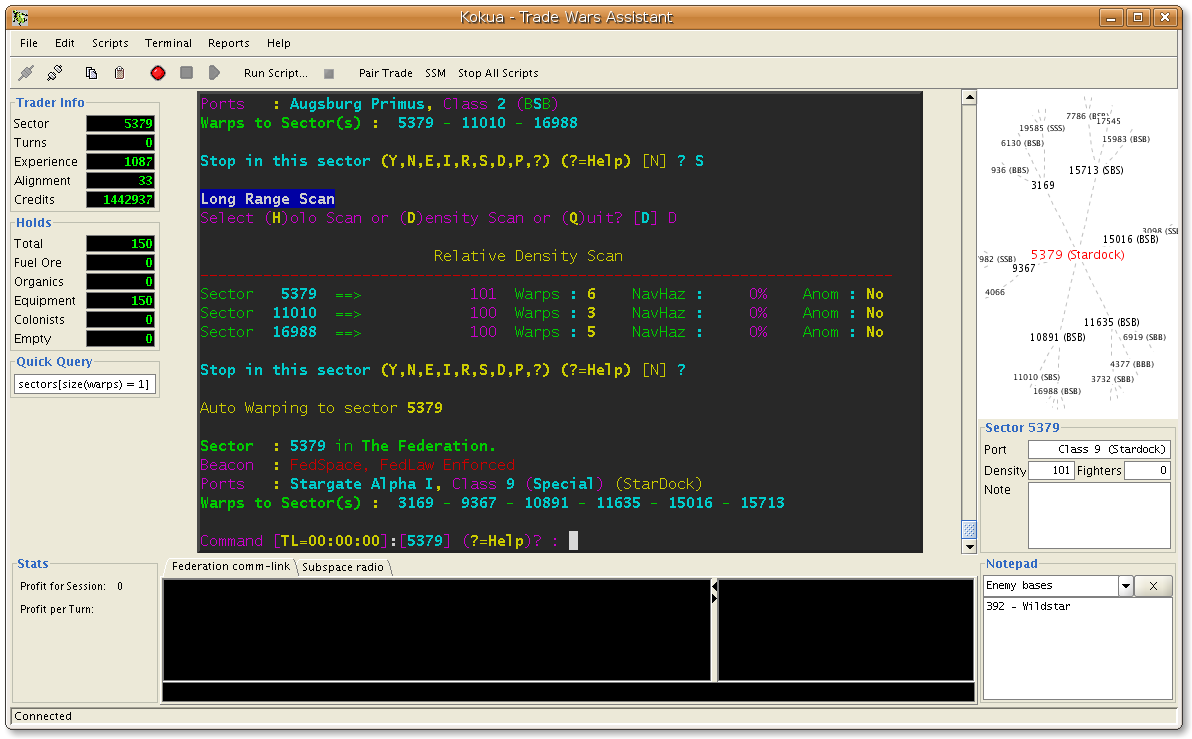Start recording with the red record button
The height and width of the screenshot is (739, 1192).
click(x=158, y=73)
